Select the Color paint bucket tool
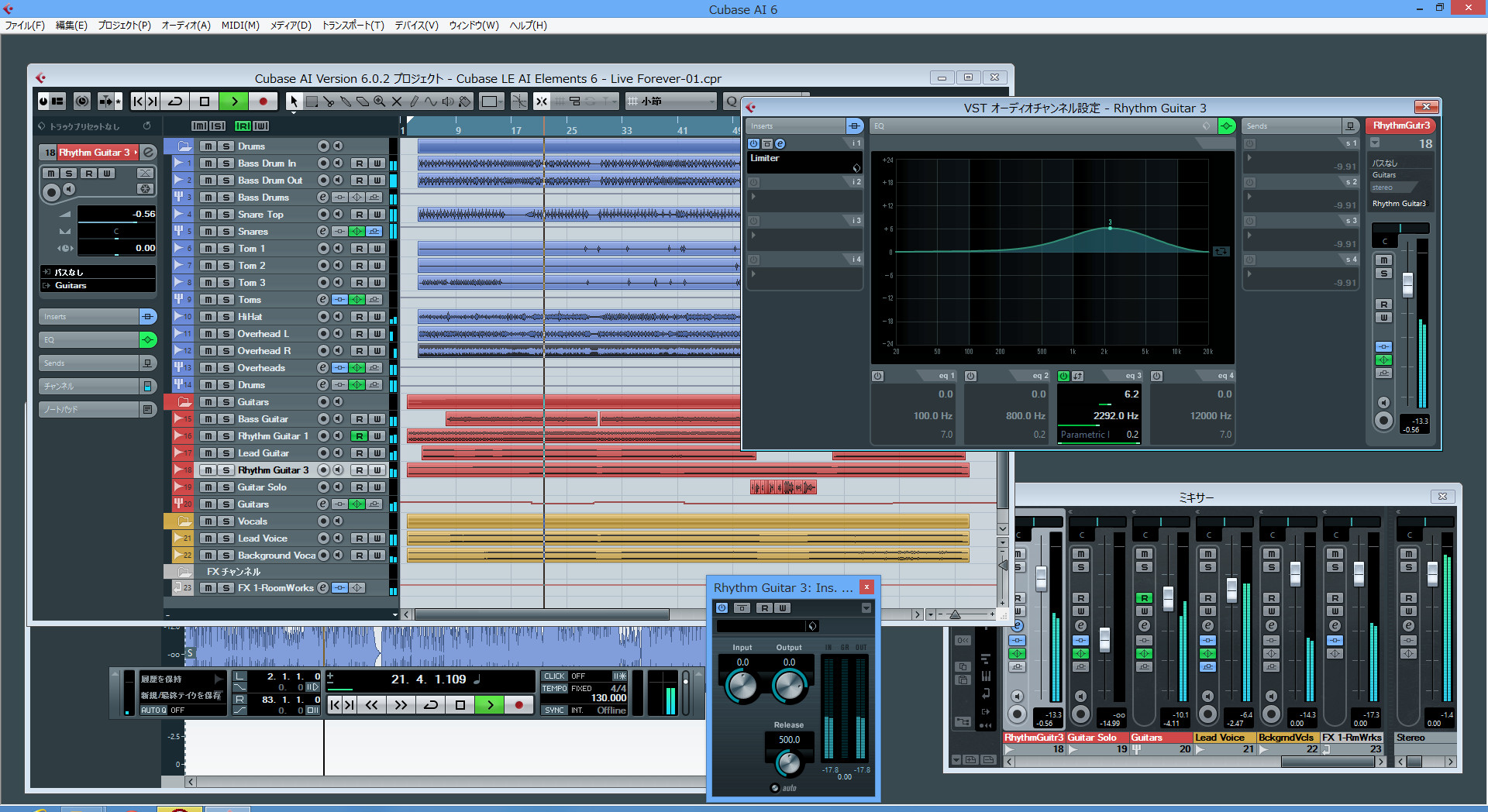 [465, 101]
